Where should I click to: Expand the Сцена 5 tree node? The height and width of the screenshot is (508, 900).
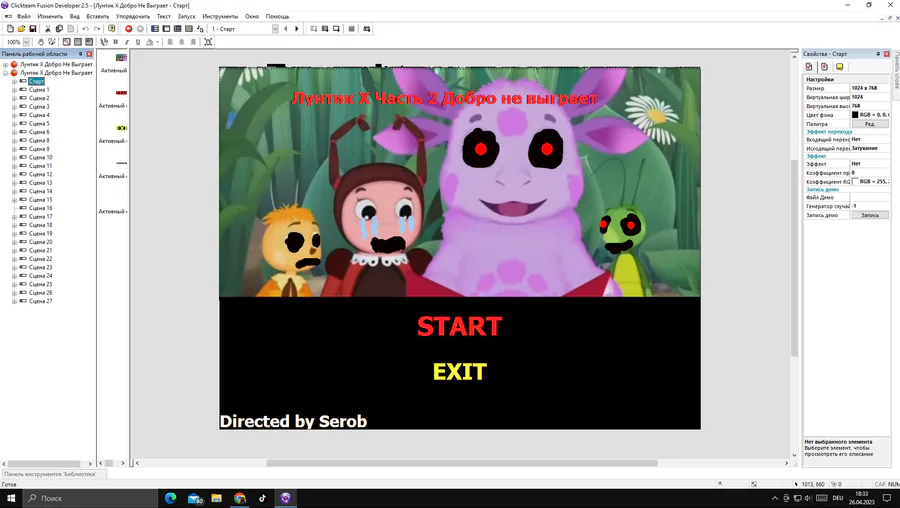(14, 124)
